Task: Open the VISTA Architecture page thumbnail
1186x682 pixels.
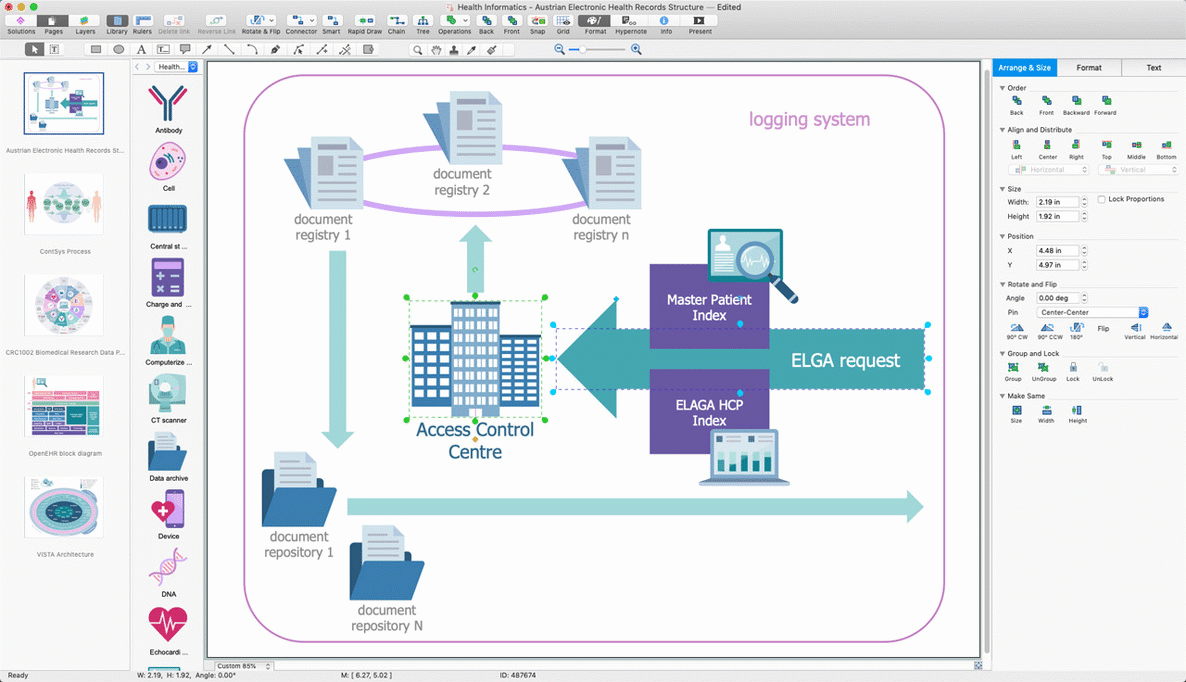Action: (64, 507)
